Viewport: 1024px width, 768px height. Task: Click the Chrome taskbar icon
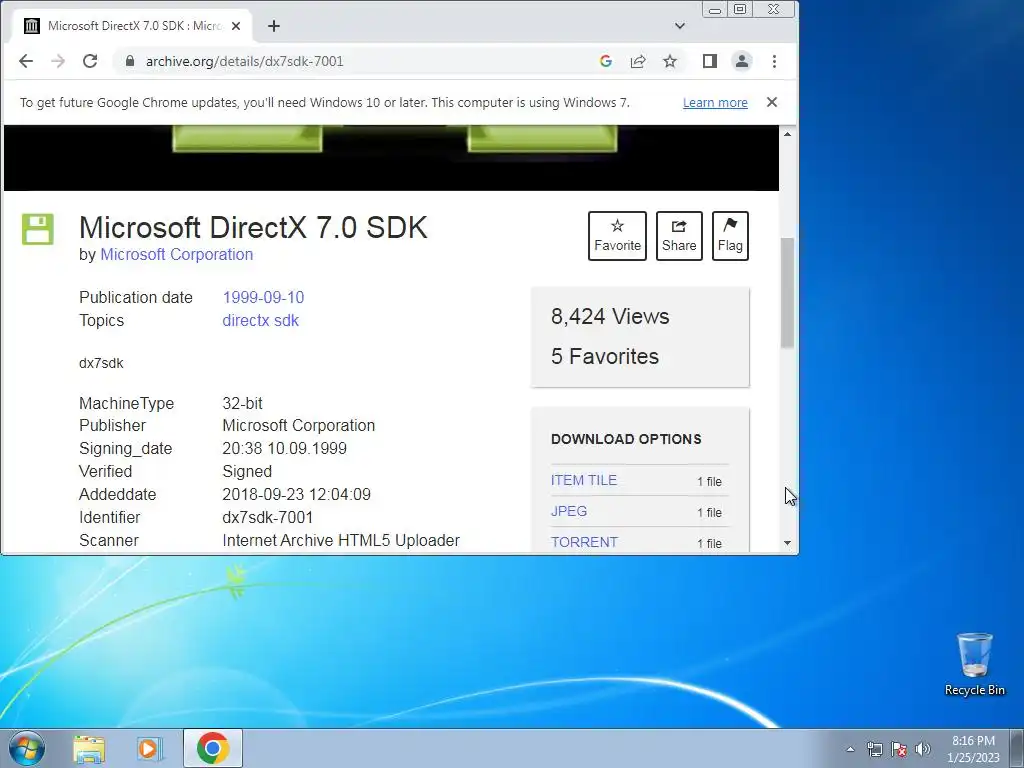click(x=213, y=748)
